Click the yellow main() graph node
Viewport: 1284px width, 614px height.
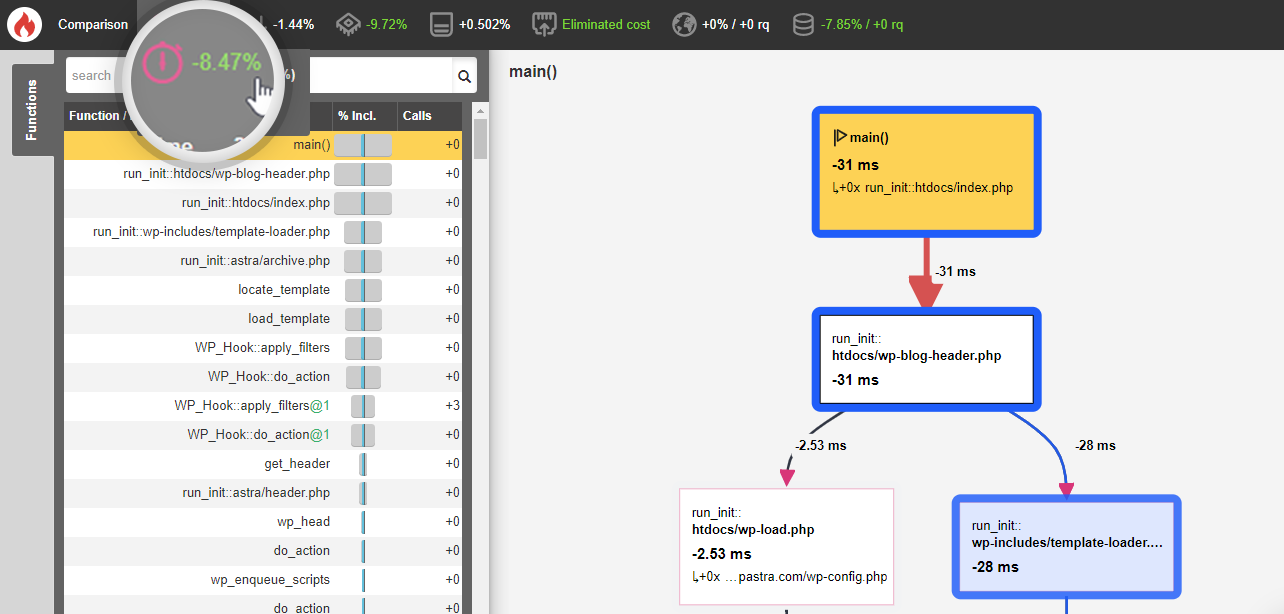pyautogui.click(x=925, y=172)
